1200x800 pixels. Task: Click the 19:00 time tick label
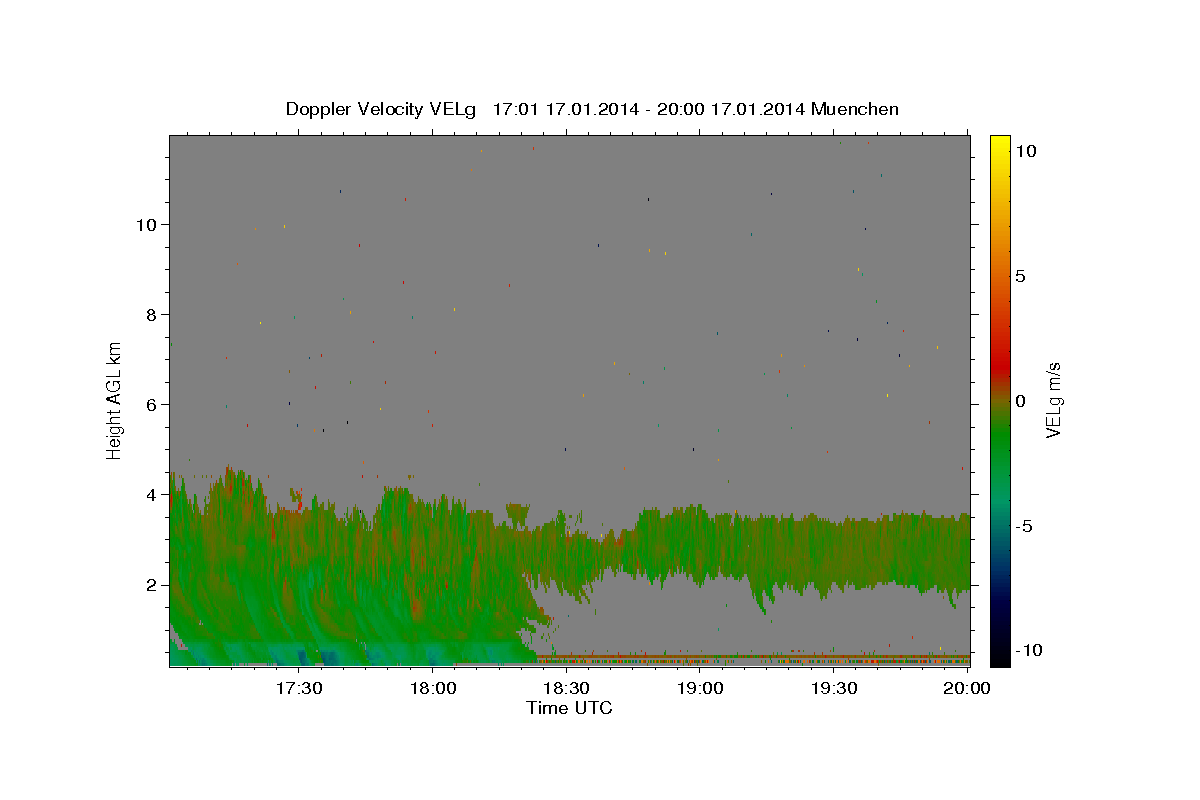pyautogui.click(x=700, y=688)
